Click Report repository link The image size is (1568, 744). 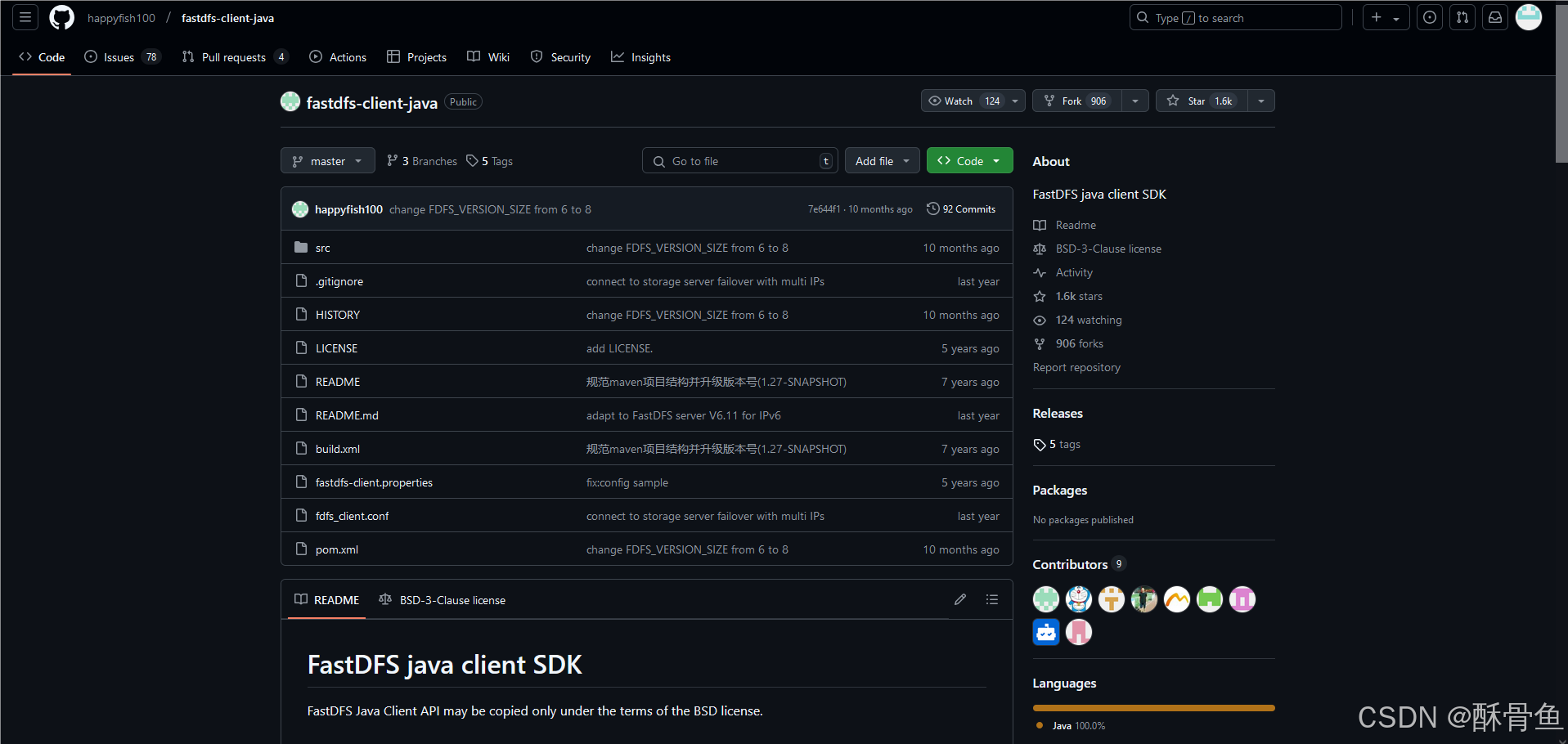[x=1076, y=367]
